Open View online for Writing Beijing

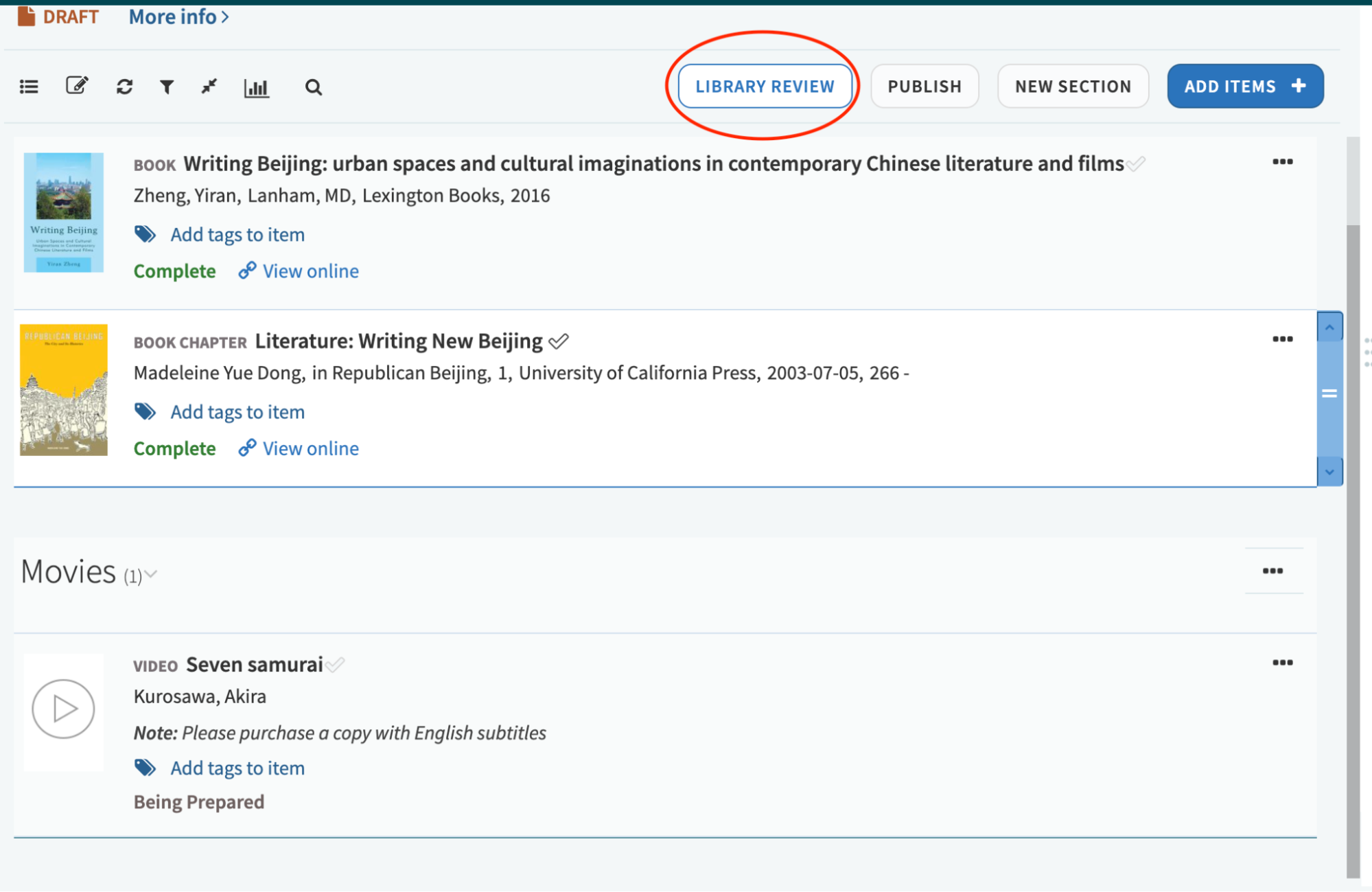click(310, 271)
